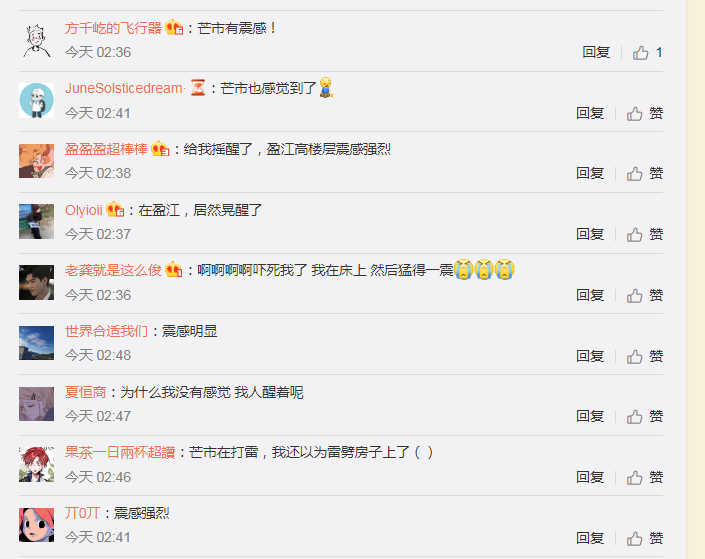Like 夏恒商's comment
The height and width of the screenshot is (559, 705).
click(645, 416)
